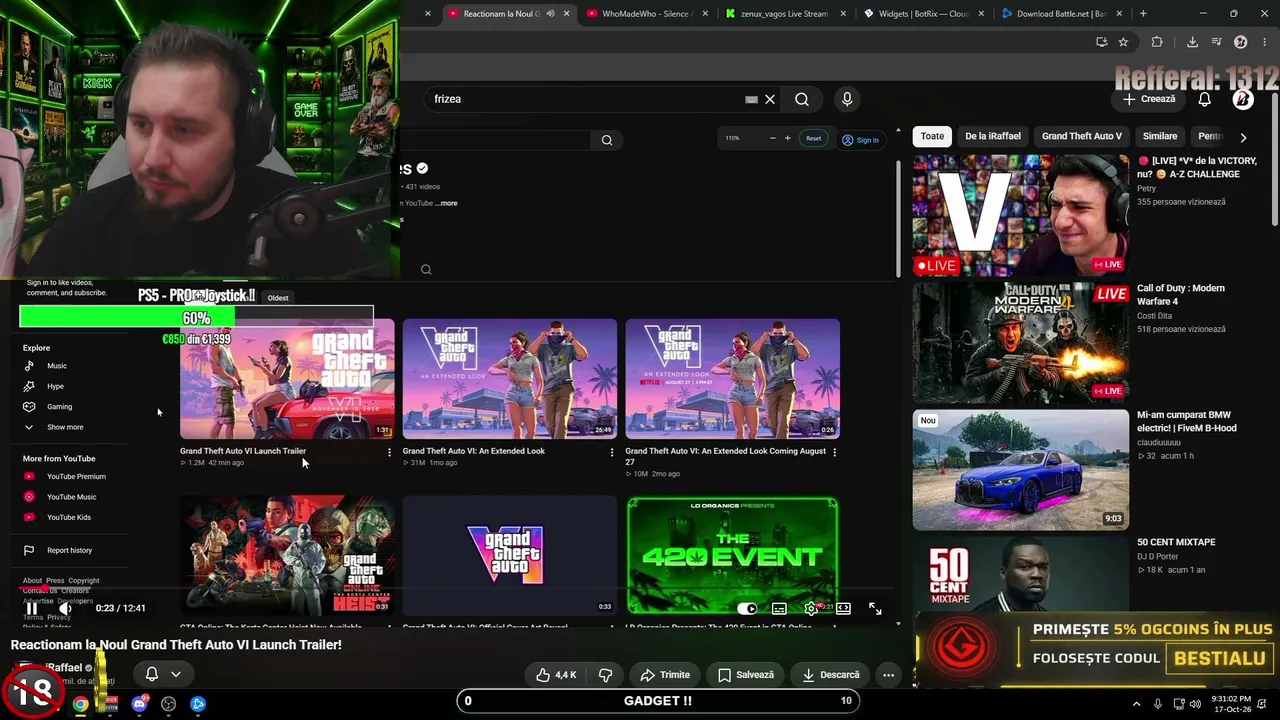Like the video with 4,4 K likes
Viewport: 1280px width, 720px height.
click(556, 675)
